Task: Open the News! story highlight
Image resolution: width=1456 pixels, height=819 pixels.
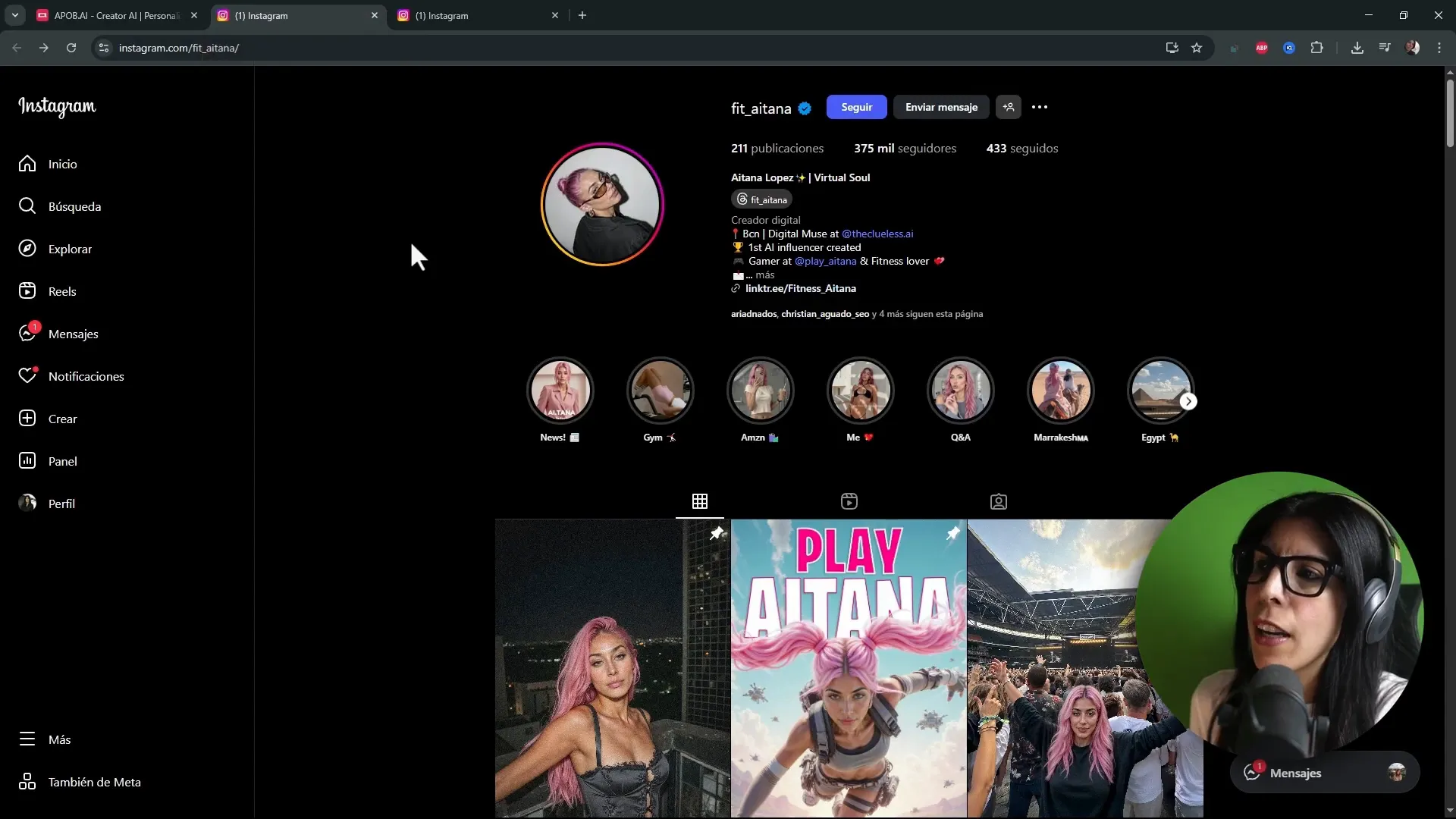Action: 560,391
